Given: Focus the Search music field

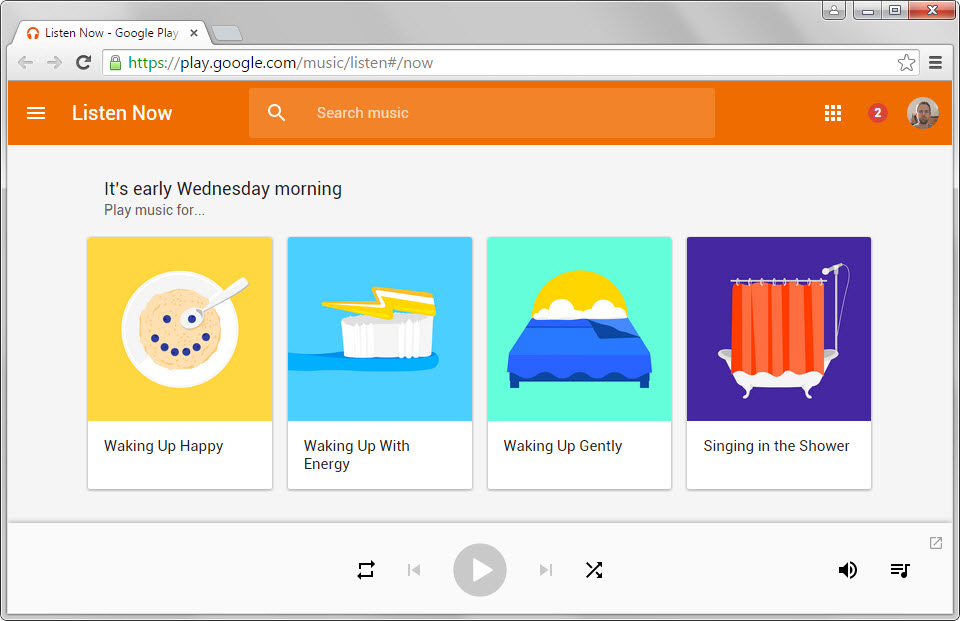Looking at the screenshot, I should [482, 113].
